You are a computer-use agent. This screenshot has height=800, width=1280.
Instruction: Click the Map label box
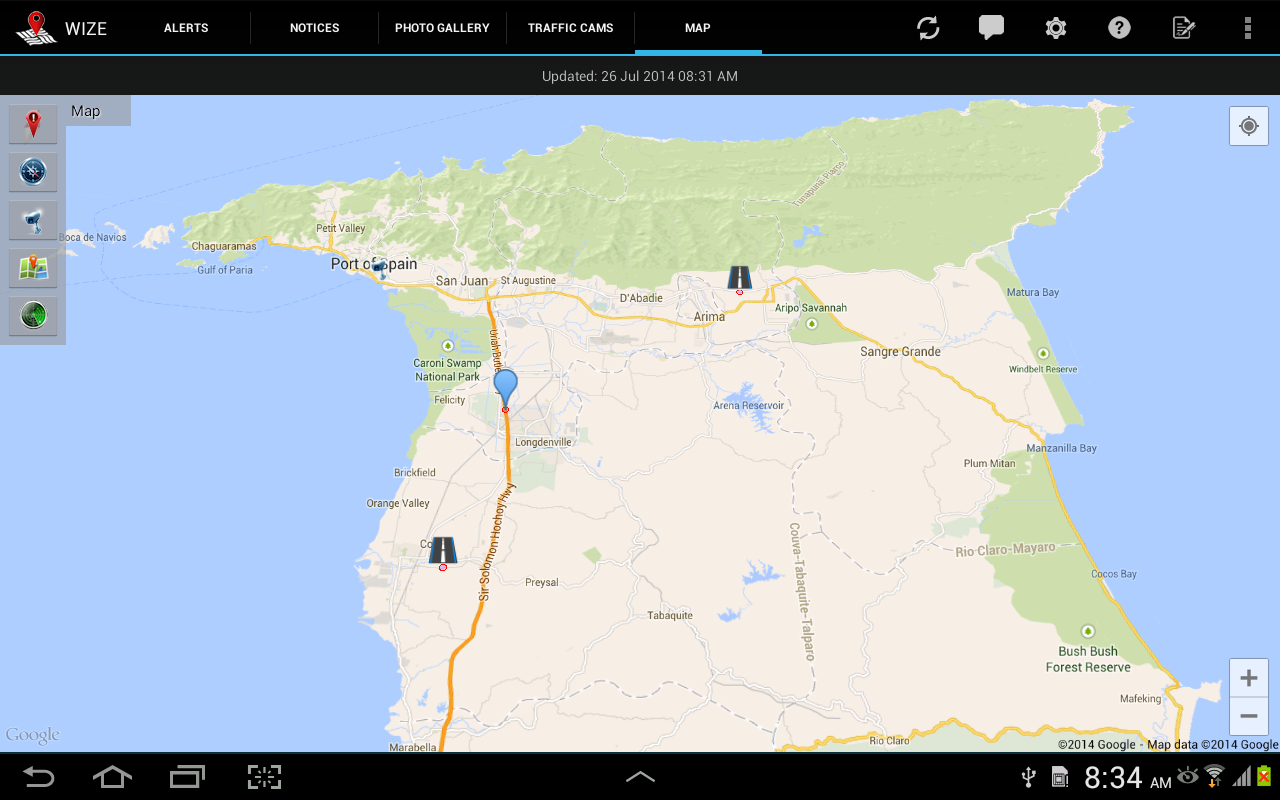pyautogui.click(x=98, y=111)
